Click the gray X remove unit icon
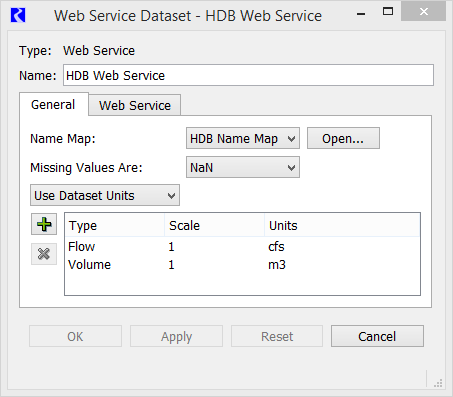The height and width of the screenshot is (397, 453). point(44,254)
